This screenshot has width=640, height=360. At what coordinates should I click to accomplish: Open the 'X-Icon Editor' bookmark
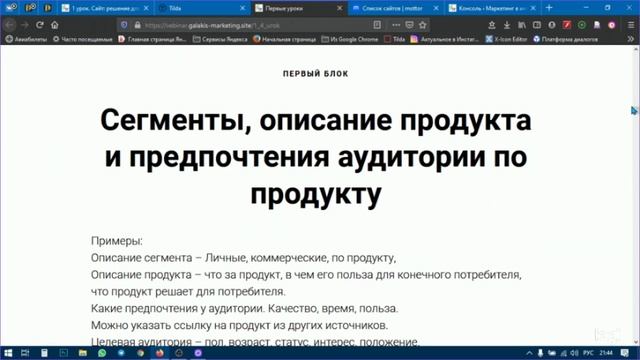[506, 39]
